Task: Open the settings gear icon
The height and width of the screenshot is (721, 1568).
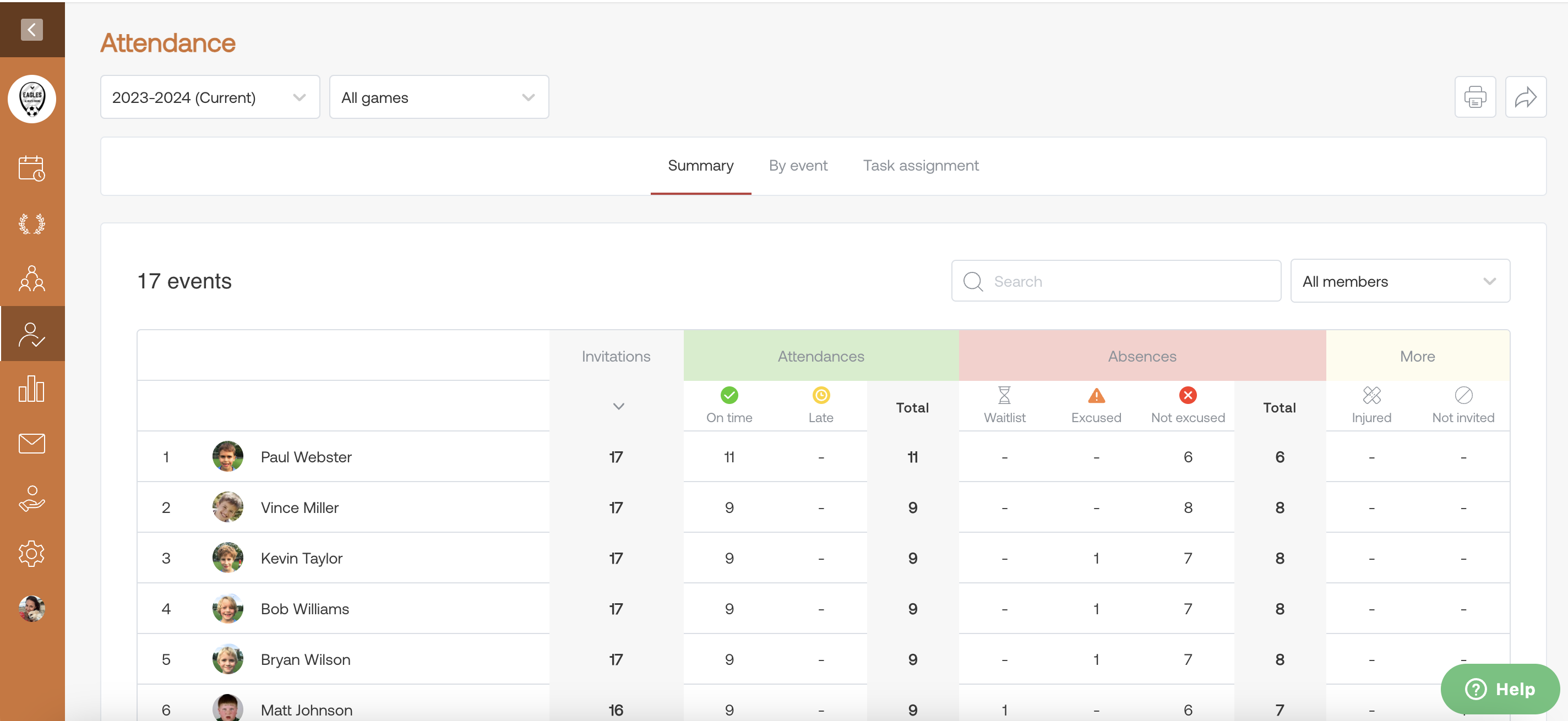Action: (x=31, y=554)
